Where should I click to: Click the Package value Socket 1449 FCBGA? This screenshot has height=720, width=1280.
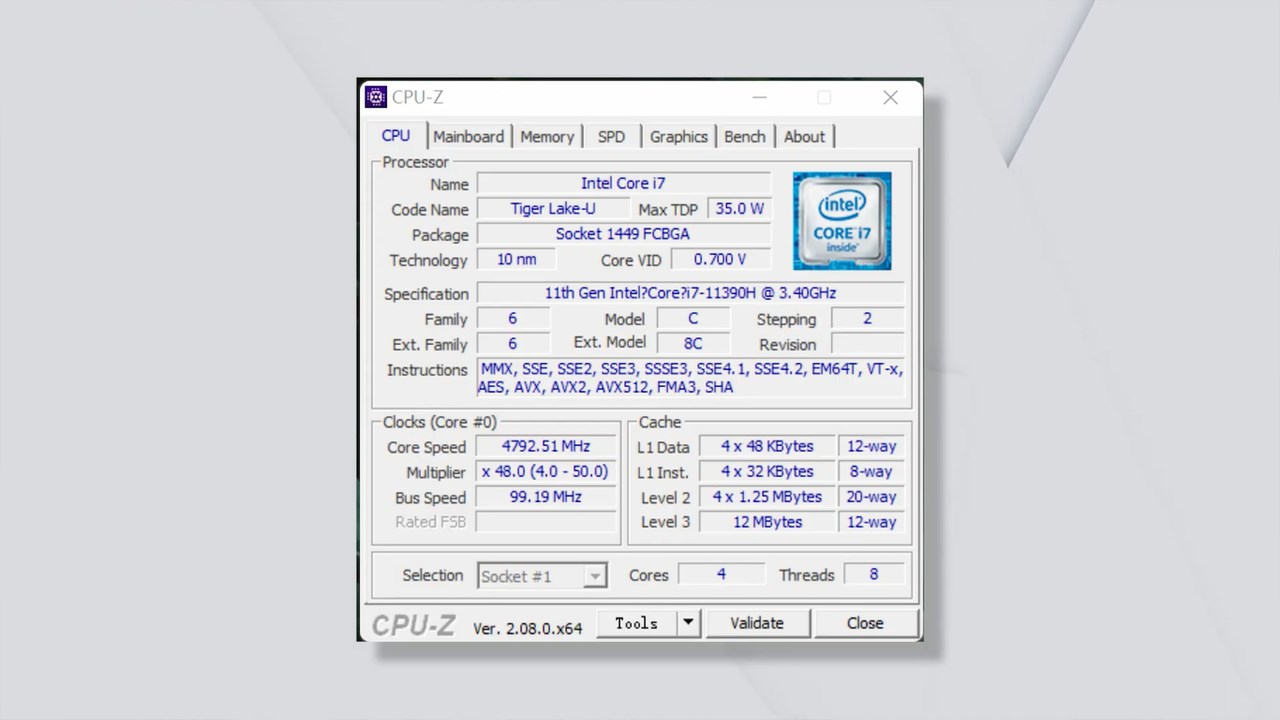point(623,233)
